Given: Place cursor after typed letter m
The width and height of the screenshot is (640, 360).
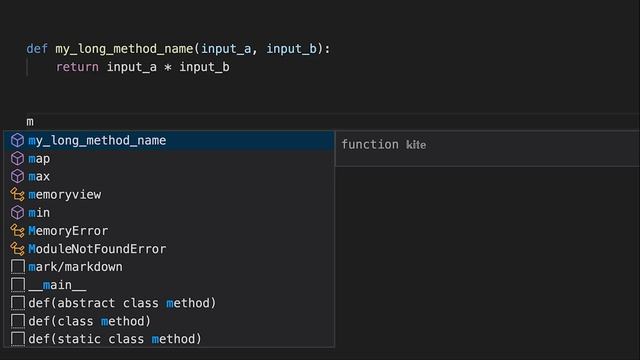Looking at the screenshot, I should tap(34, 122).
